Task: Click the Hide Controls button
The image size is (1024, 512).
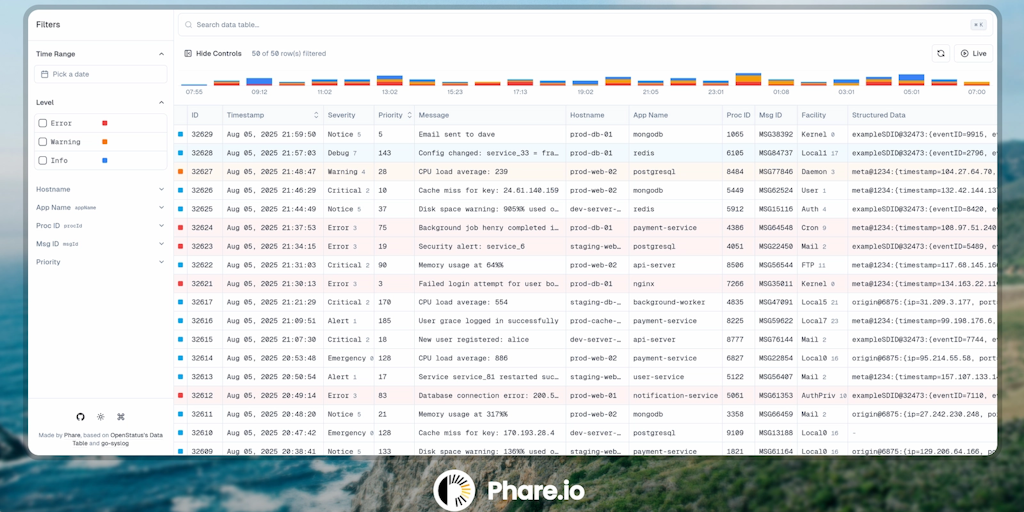Action: tap(213, 53)
